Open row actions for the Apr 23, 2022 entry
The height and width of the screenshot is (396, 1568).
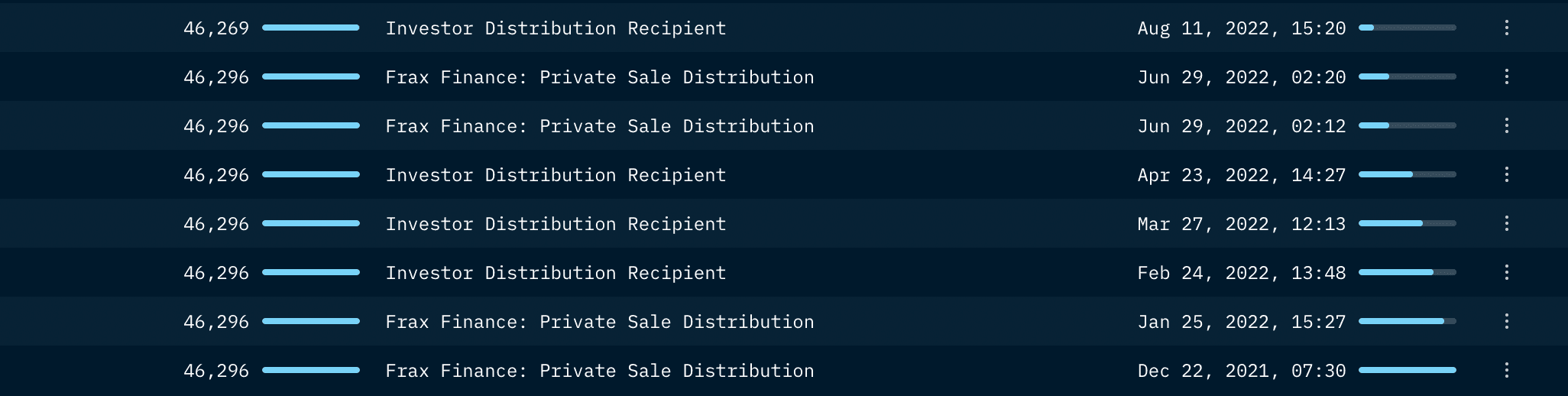pos(1506,175)
